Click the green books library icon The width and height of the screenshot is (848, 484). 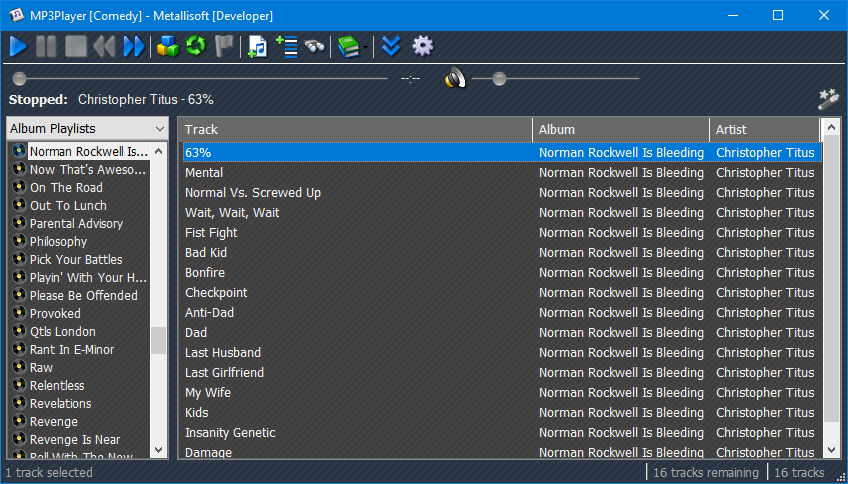(347, 46)
